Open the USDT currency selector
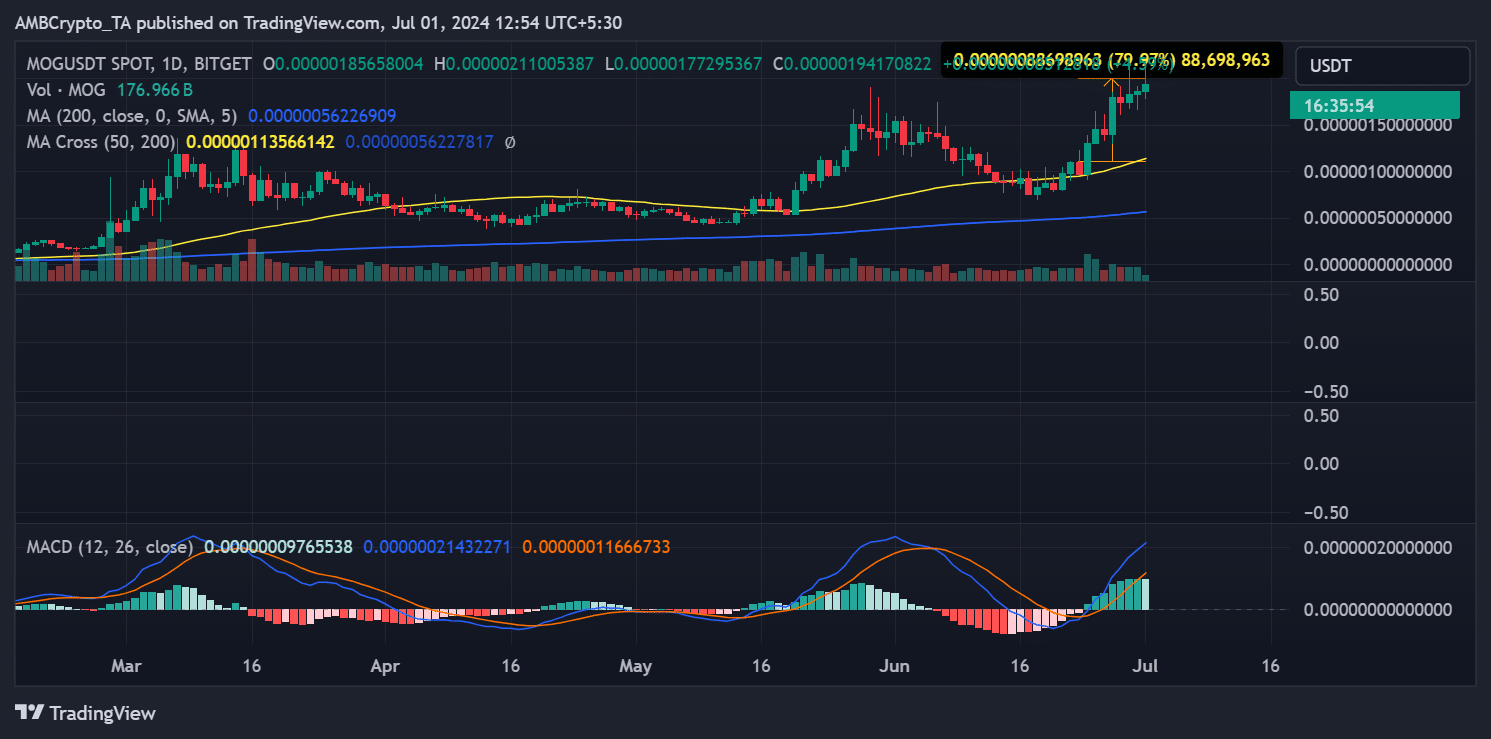The image size is (1491, 739). pyautogui.click(x=1382, y=66)
